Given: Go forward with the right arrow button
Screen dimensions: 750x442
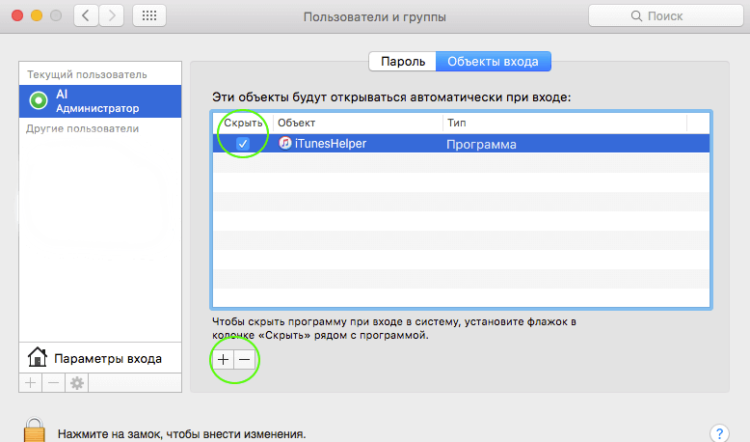Looking at the screenshot, I should [x=111, y=16].
